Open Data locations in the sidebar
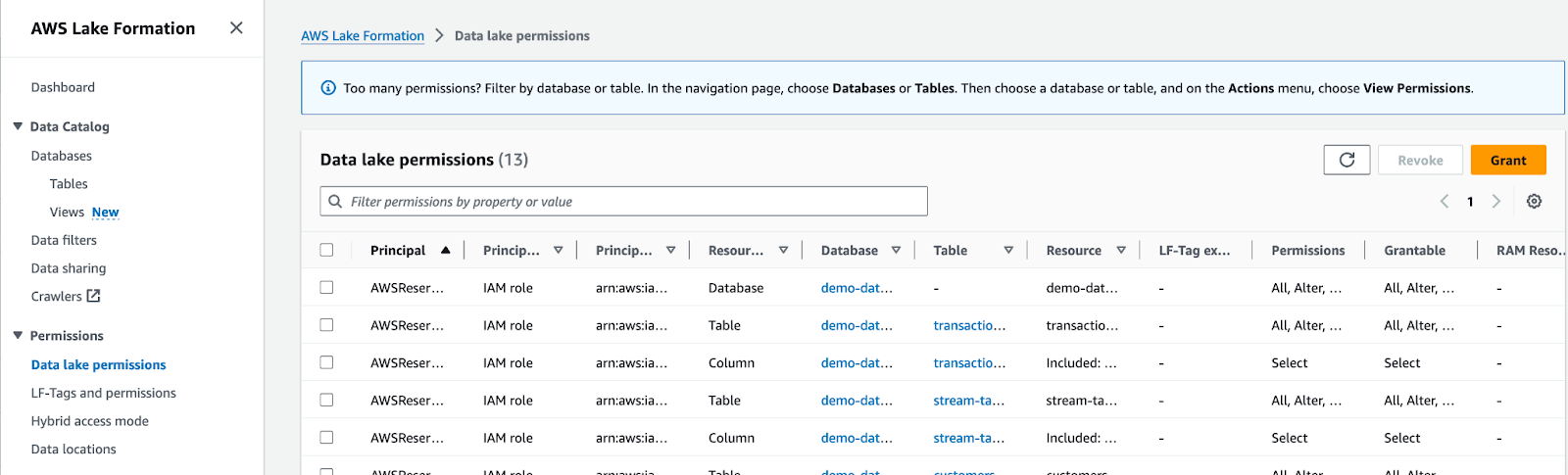 (73, 450)
